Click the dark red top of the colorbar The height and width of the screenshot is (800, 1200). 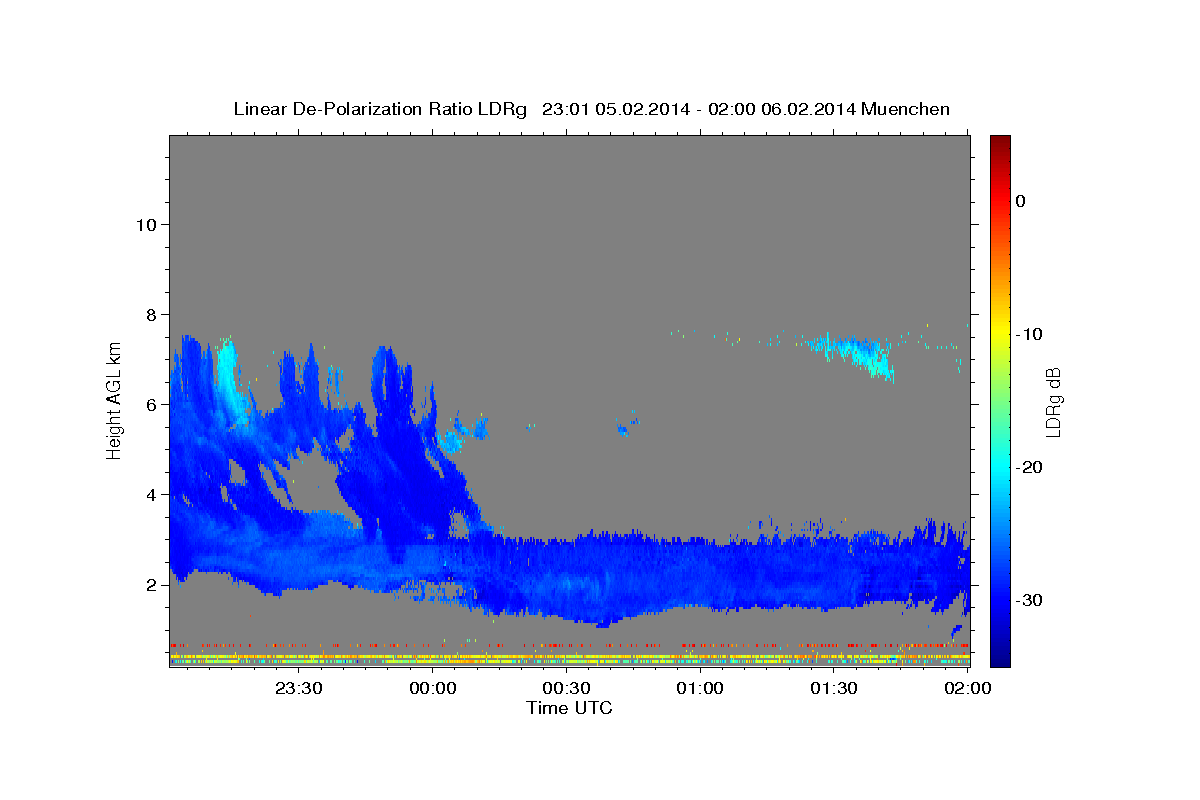(x=1000, y=143)
